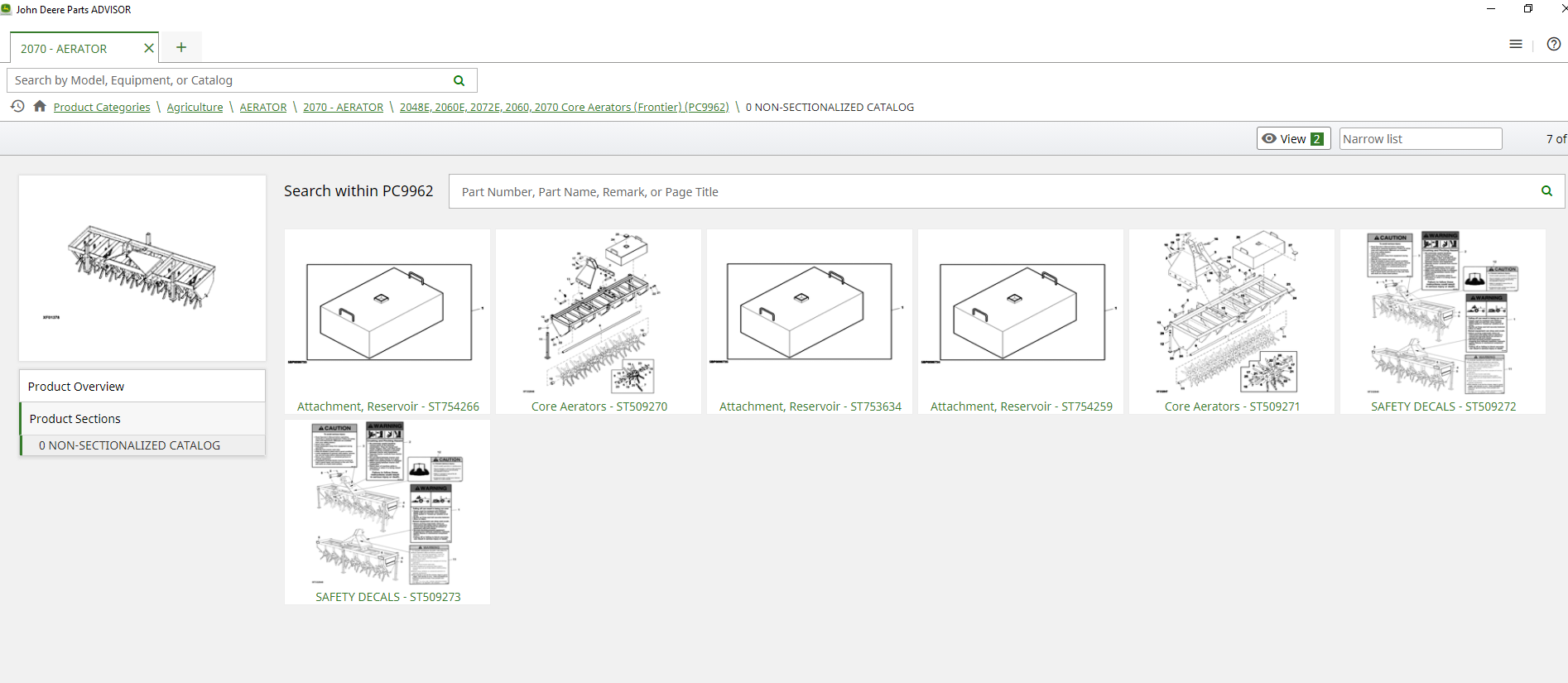
Task: Open 2070 - AERATOR breadcrumb link
Action: pyautogui.click(x=343, y=107)
